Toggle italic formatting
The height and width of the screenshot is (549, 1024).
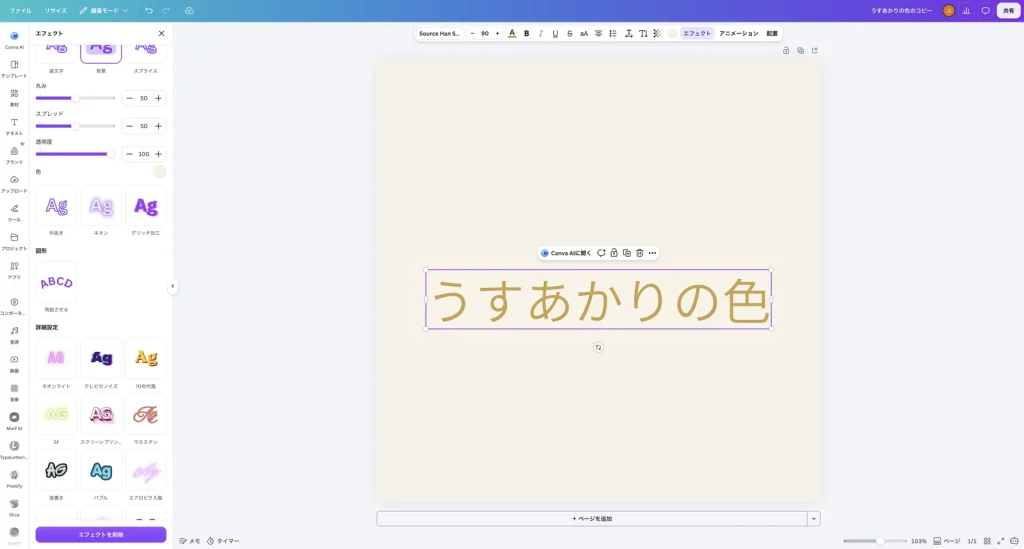tap(541, 33)
